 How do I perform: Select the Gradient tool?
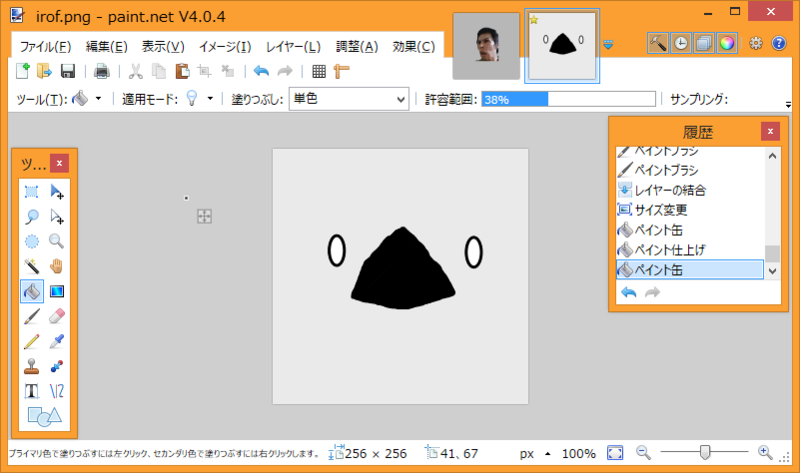point(57,291)
